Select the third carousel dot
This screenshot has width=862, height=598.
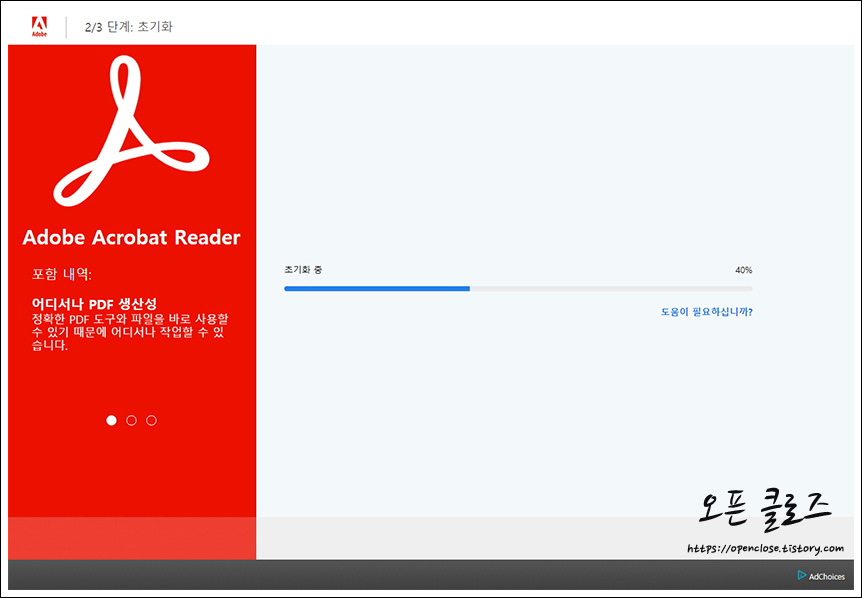pos(151,420)
